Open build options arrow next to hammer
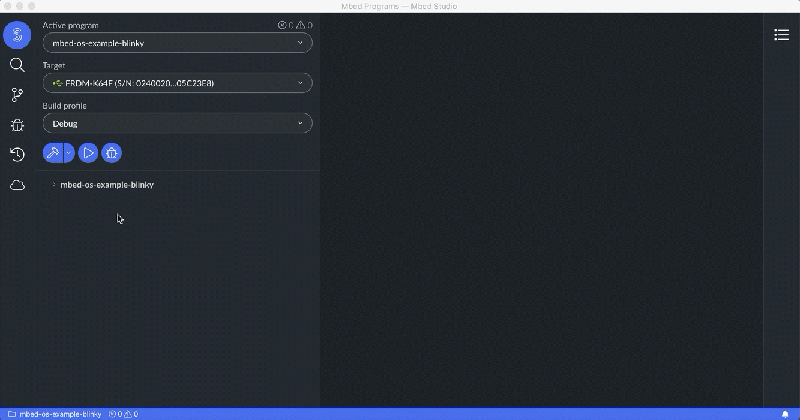This screenshot has width=800, height=420. (69, 153)
